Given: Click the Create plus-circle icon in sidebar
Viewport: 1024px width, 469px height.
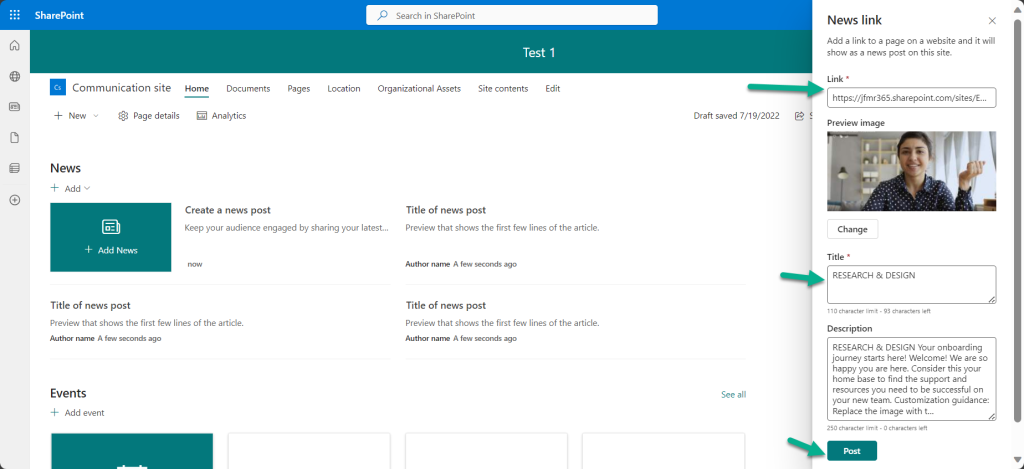Looking at the screenshot, I should [14, 200].
